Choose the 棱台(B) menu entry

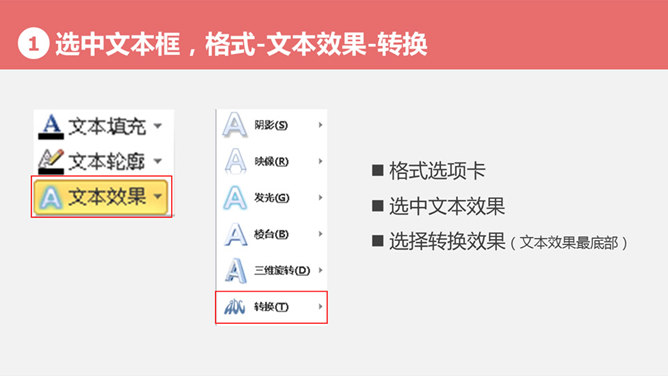(272, 234)
